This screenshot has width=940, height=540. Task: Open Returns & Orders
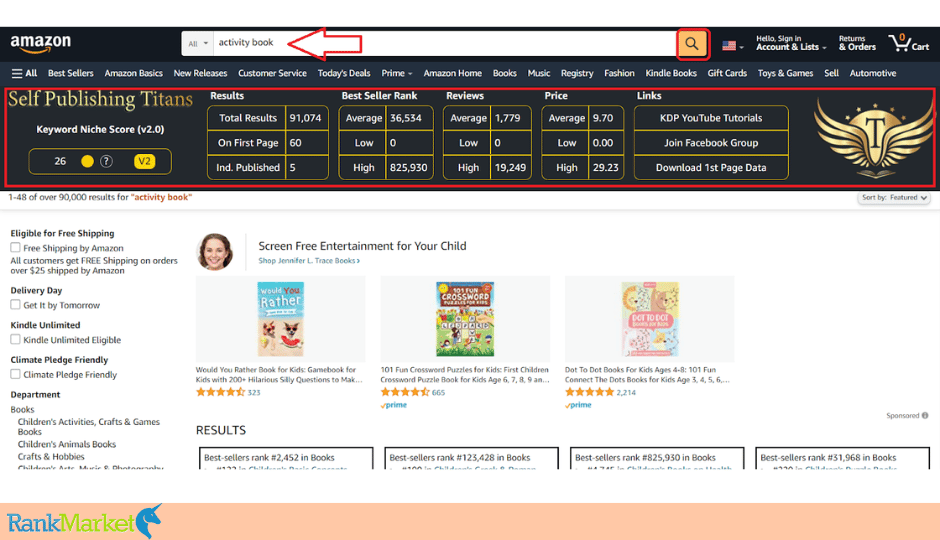tap(857, 43)
